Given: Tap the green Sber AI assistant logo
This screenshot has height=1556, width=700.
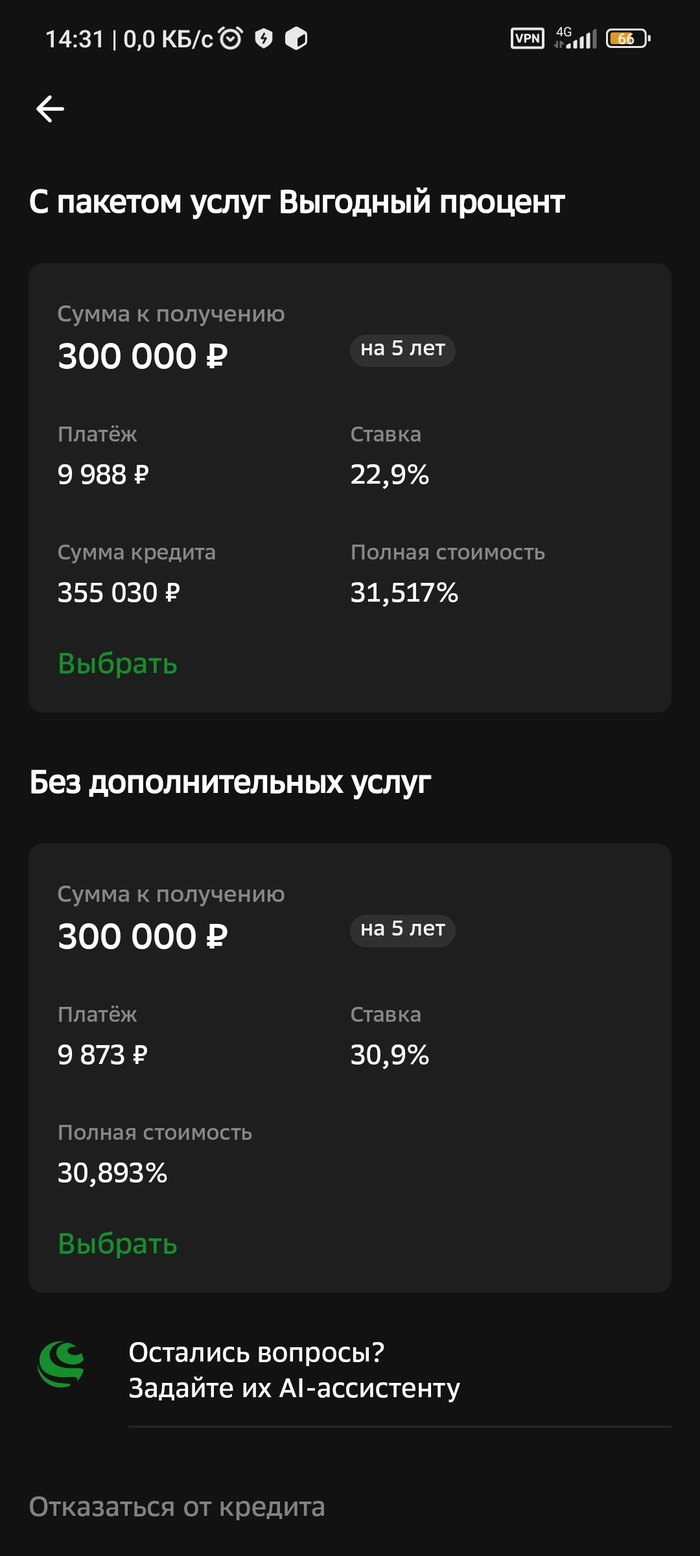Looking at the screenshot, I should 62,1363.
